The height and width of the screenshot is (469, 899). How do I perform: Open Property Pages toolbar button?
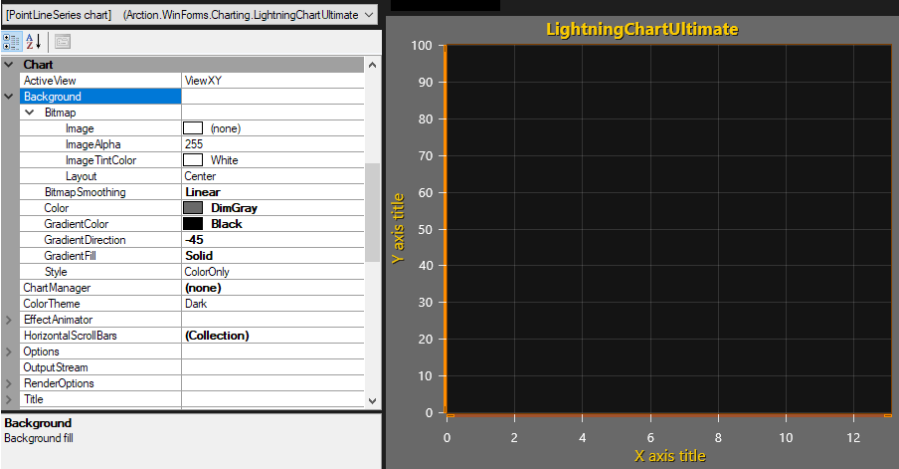coord(62,42)
